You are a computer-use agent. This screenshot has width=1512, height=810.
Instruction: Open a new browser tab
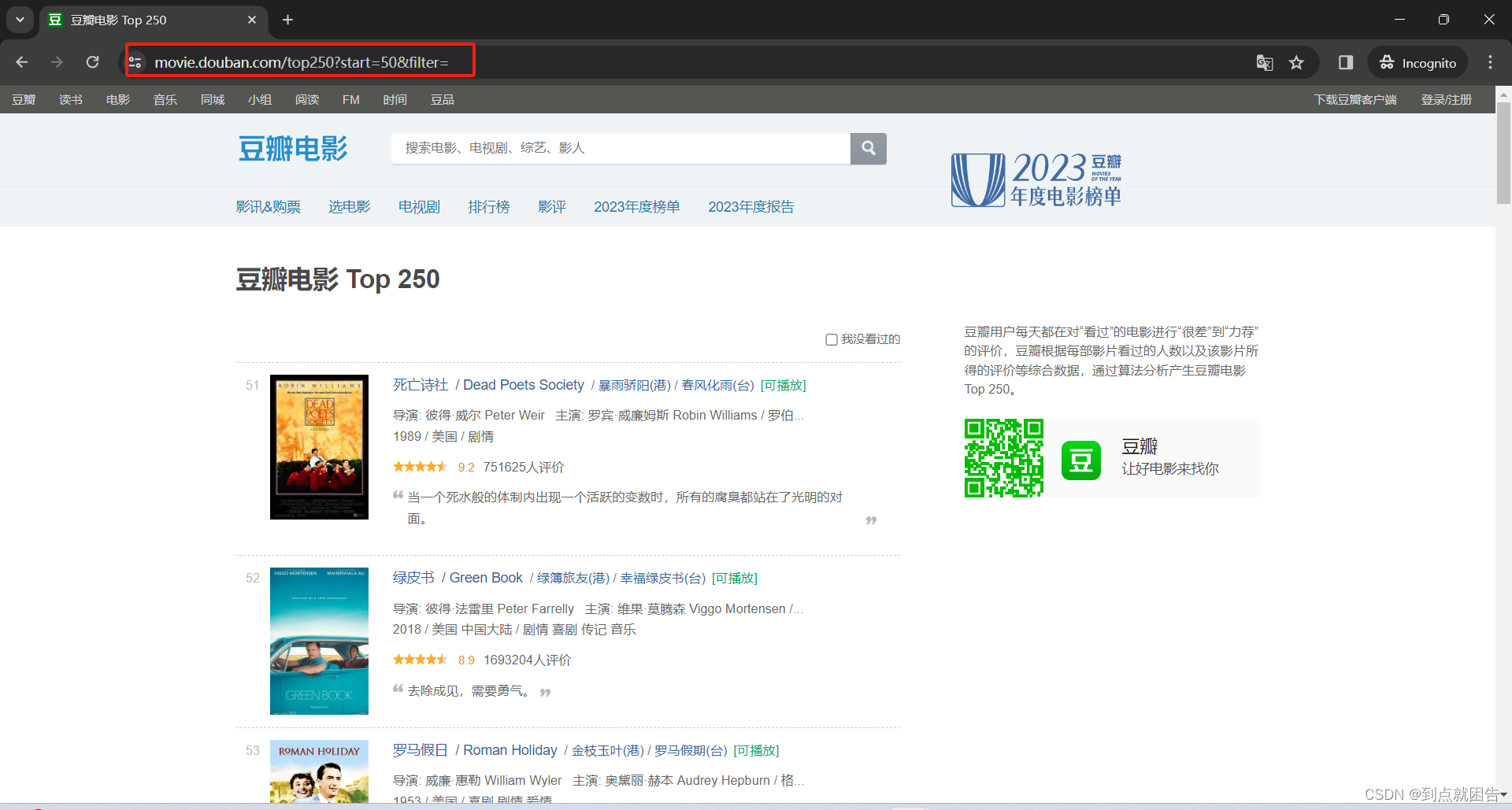pyautogui.click(x=287, y=20)
